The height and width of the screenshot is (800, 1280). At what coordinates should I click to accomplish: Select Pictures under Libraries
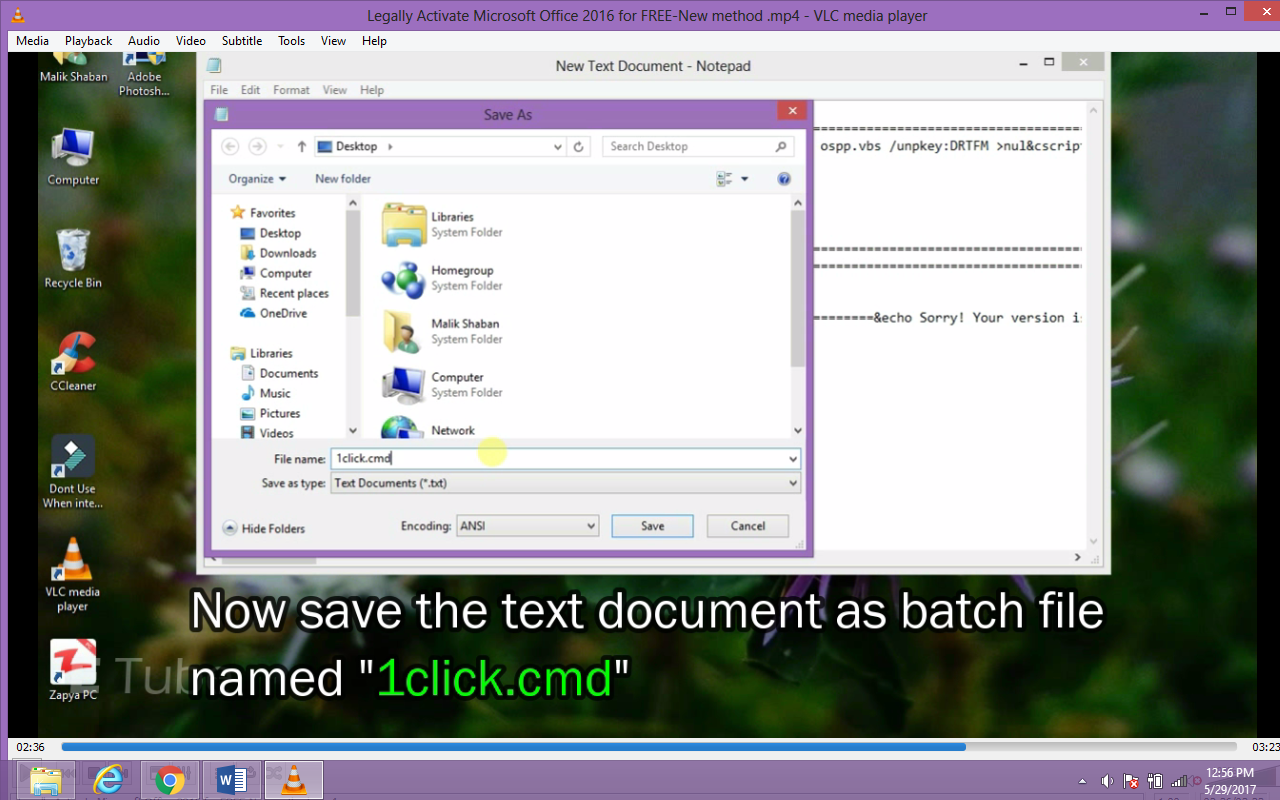271,413
